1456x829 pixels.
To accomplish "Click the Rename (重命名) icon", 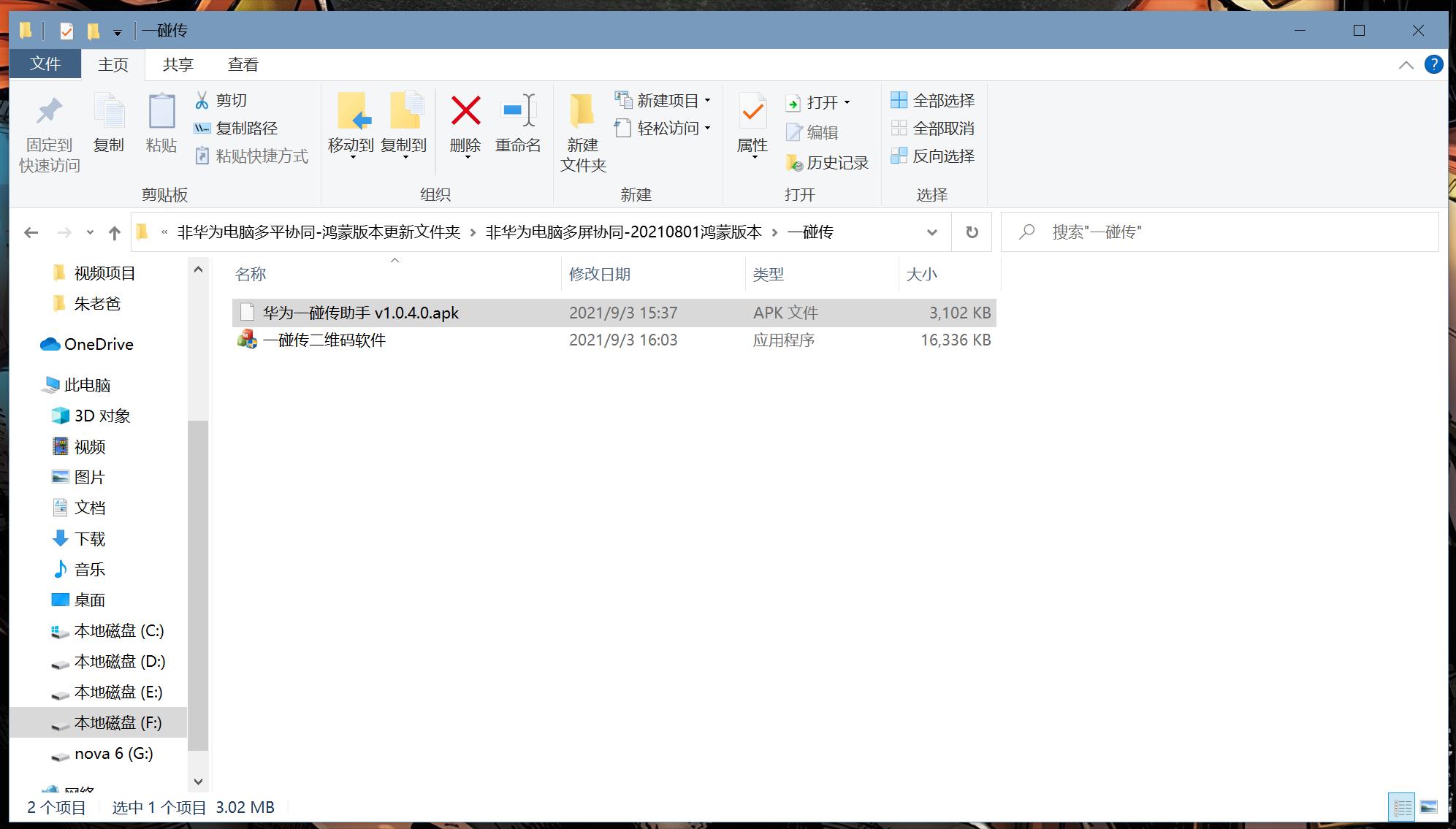I will pos(519,124).
